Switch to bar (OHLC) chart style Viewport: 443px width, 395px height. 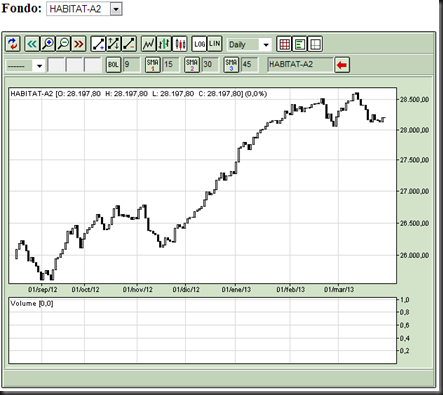pos(164,44)
